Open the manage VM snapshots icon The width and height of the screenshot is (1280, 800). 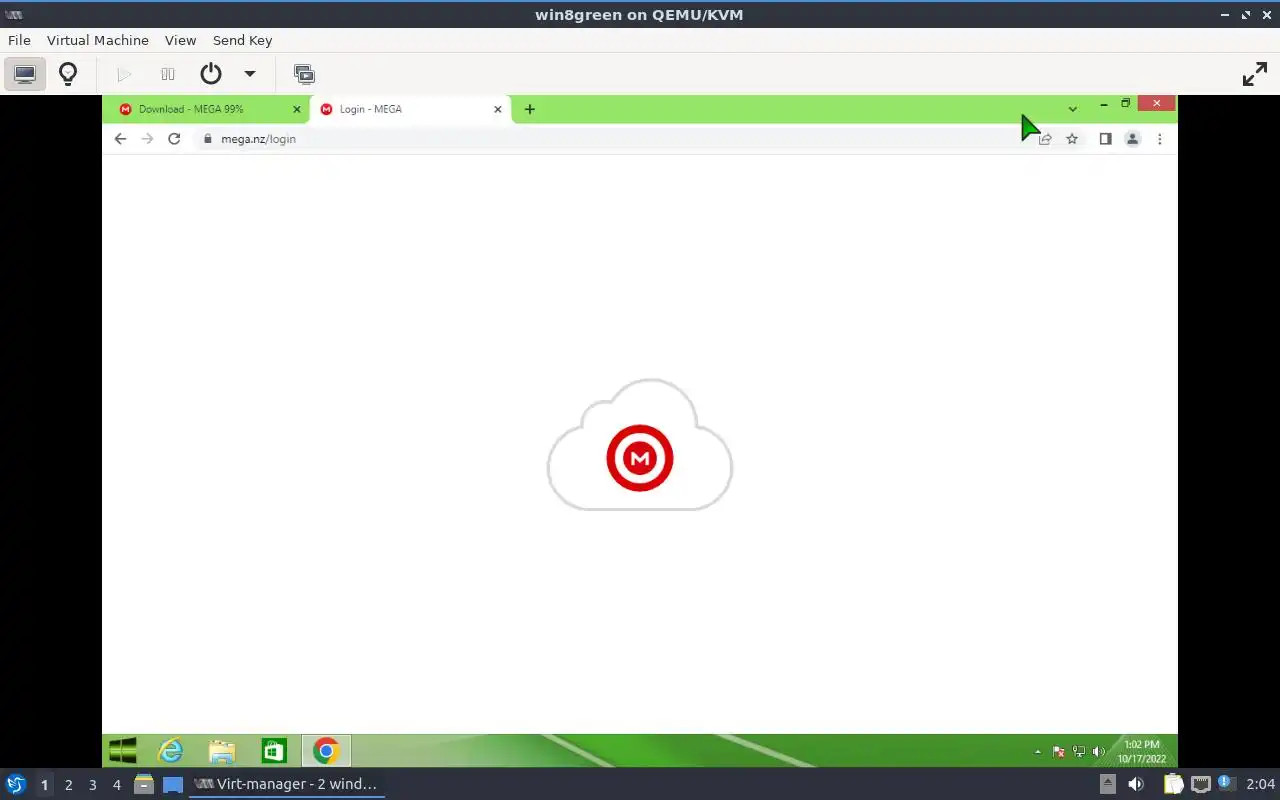tap(304, 74)
